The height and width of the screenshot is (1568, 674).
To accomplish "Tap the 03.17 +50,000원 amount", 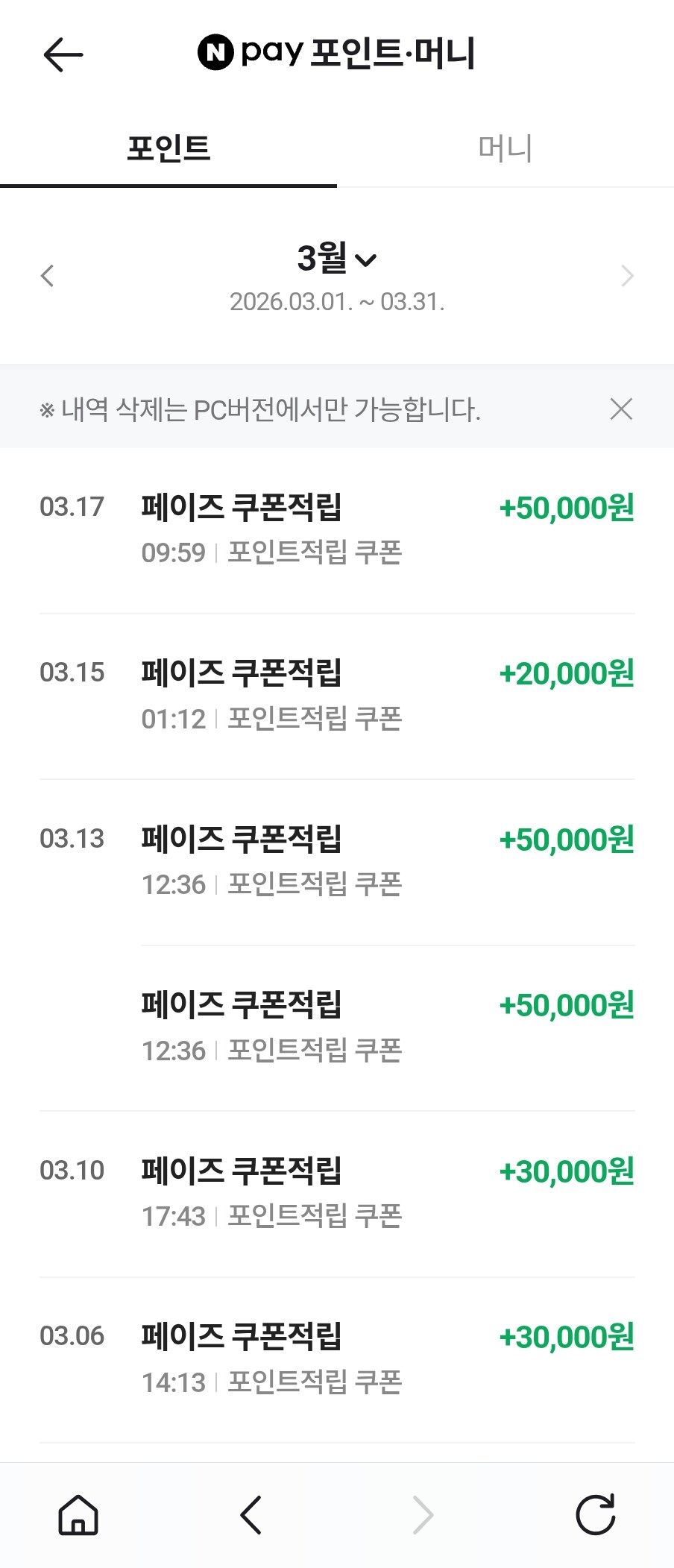I will [567, 509].
